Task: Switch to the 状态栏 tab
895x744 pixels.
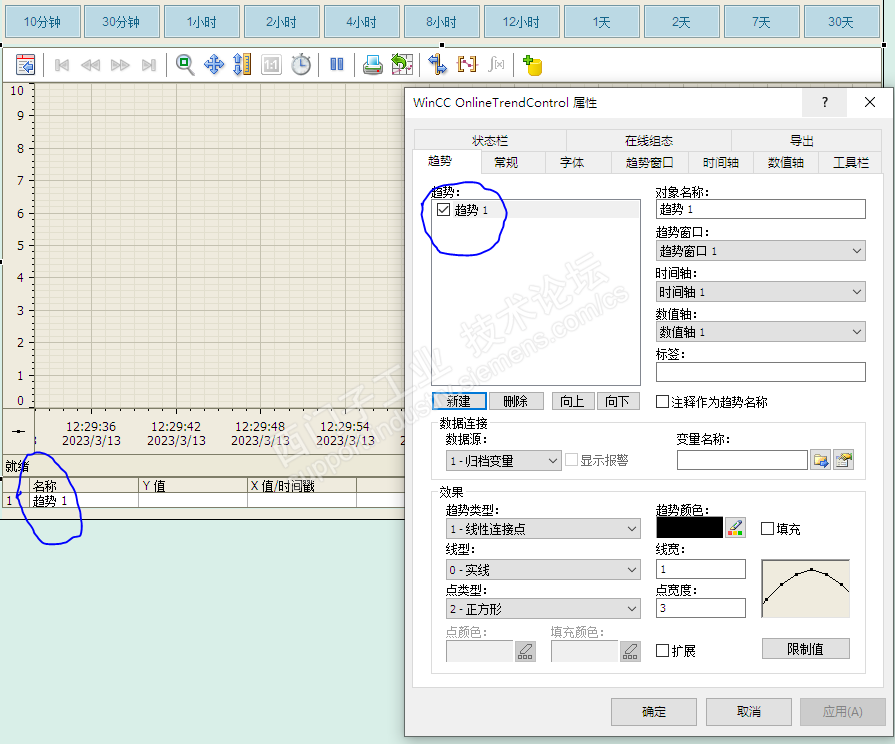Action: pyautogui.click(x=490, y=140)
